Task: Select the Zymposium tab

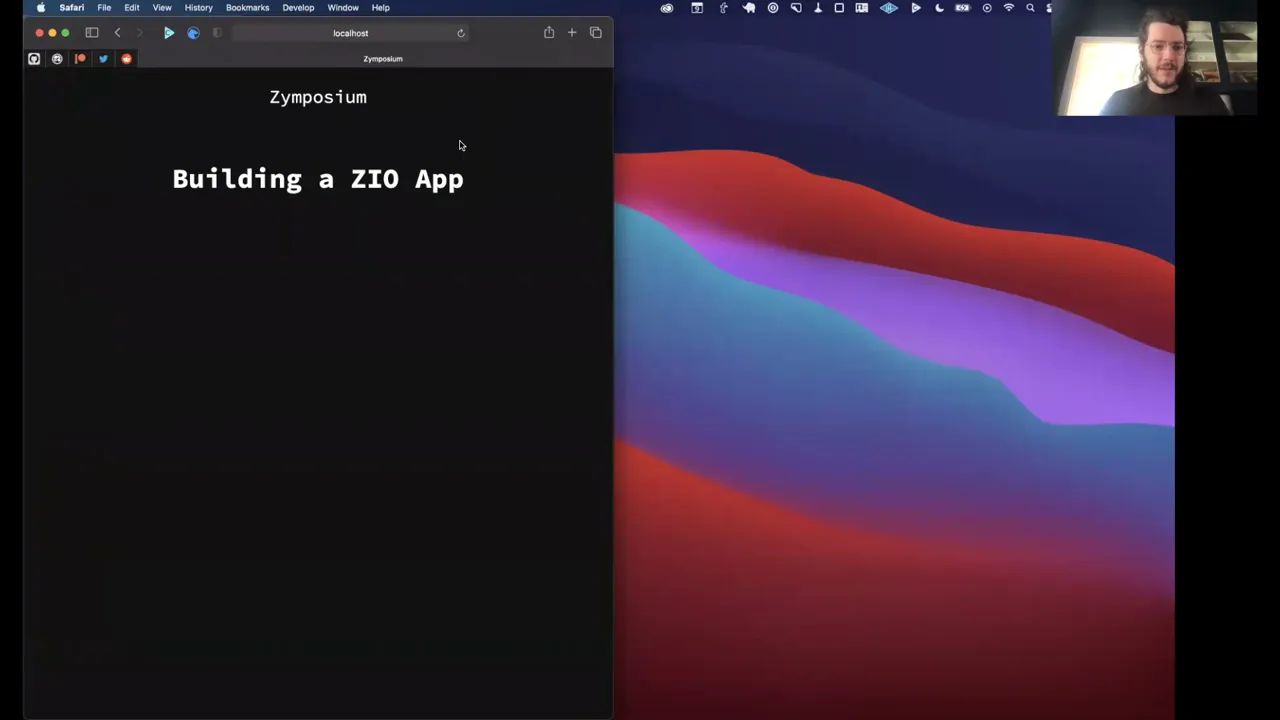Action: click(383, 59)
